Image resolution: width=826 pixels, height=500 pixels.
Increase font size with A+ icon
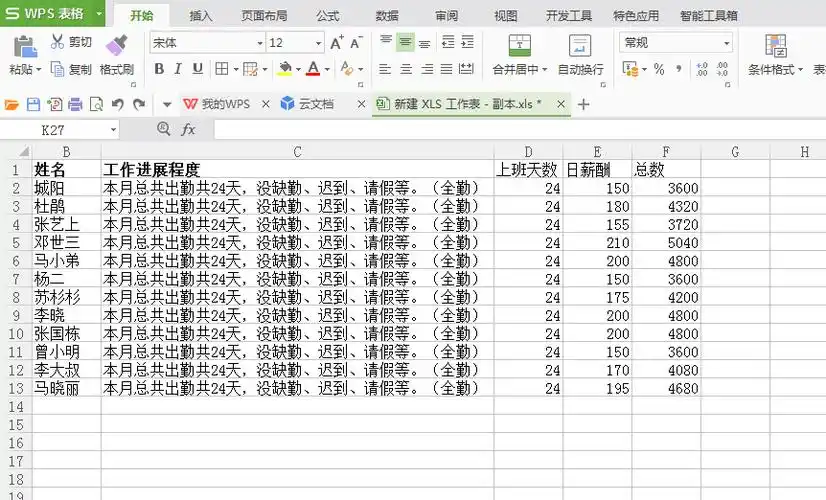click(x=337, y=42)
